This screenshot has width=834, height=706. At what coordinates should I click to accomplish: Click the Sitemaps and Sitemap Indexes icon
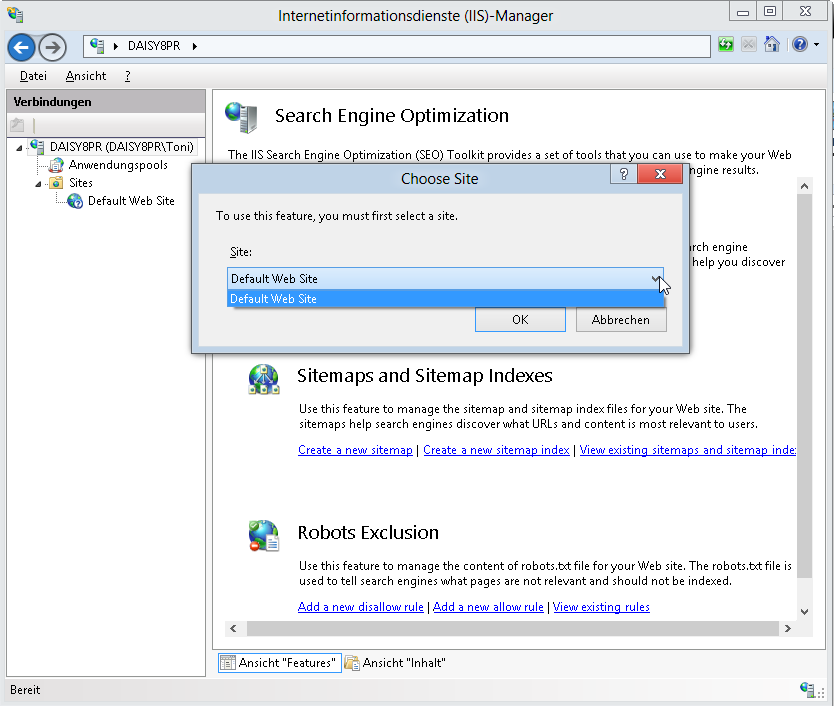[x=264, y=380]
